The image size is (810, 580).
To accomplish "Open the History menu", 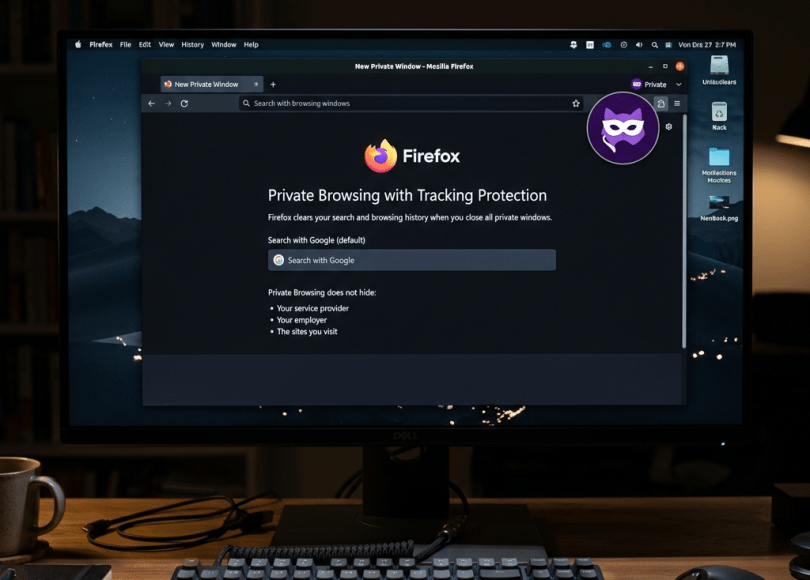I will coord(193,44).
